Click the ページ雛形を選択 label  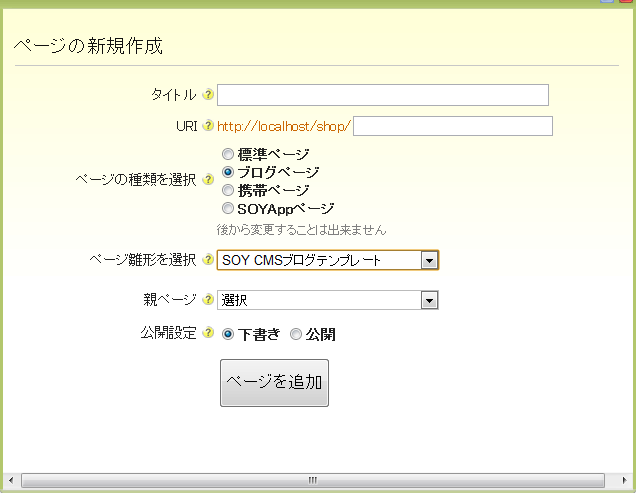[x=143, y=260]
